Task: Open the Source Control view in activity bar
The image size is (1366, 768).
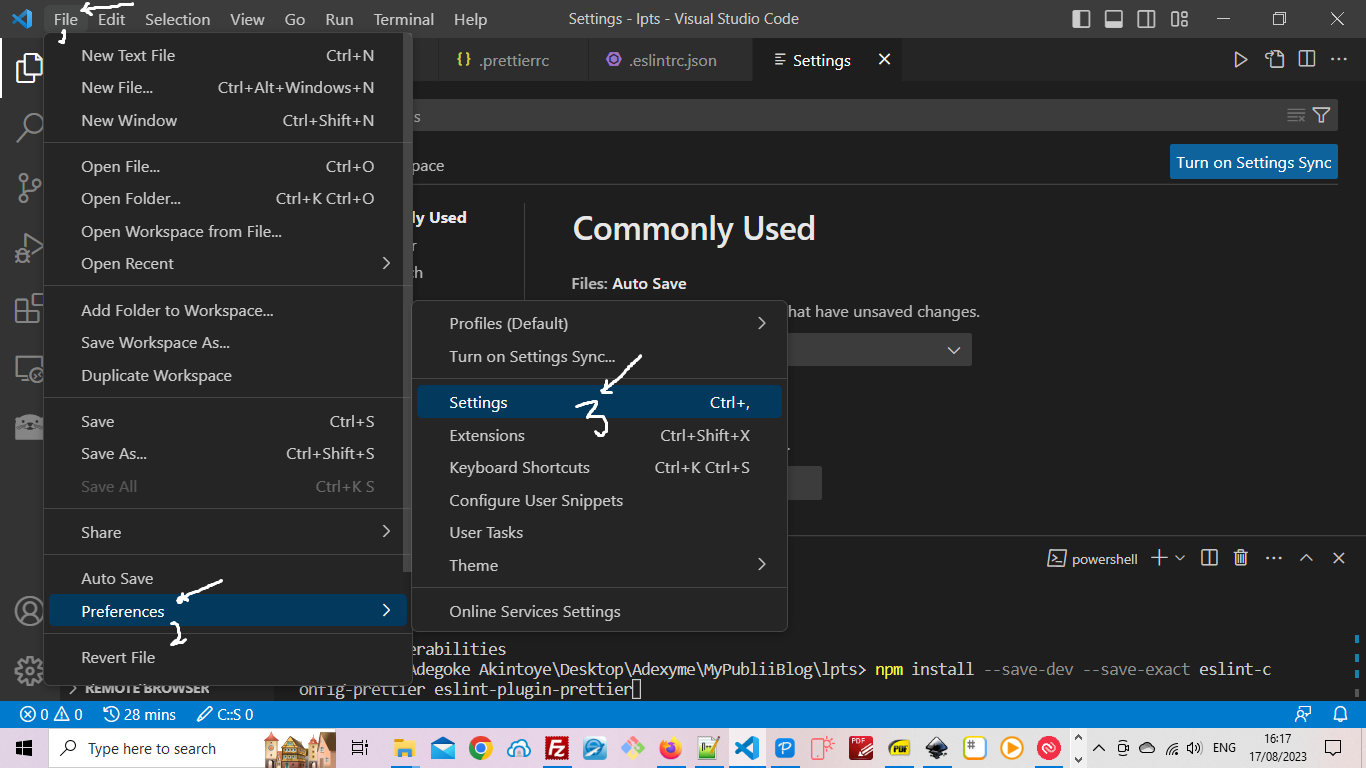Action: point(29,187)
